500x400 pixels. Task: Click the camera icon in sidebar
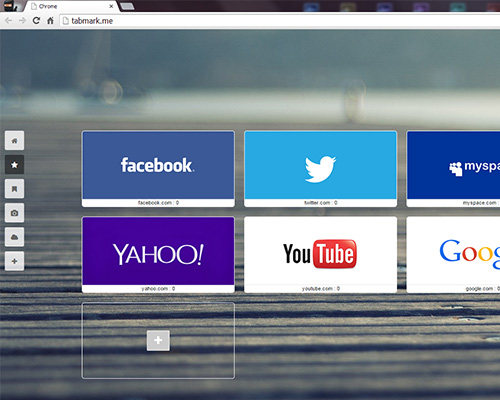point(14,213)
